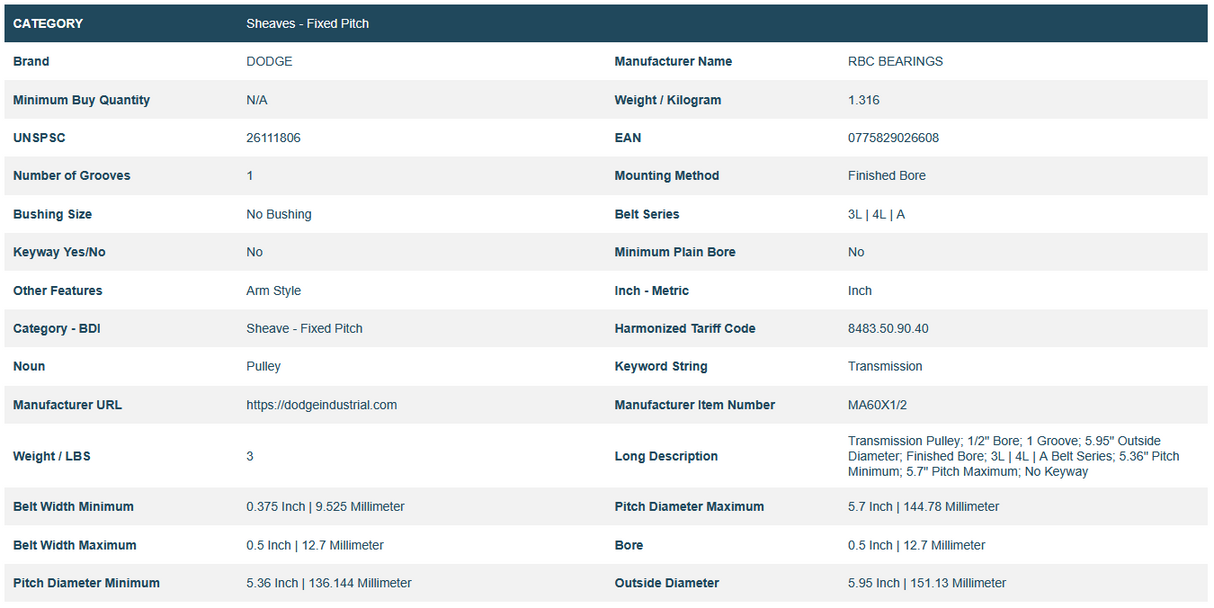Select the manufacturer item number MA60X1/2
Image resolution: width=1214 pixels, height=608 pixels.
pyautogui.click(x=879, y=405)
